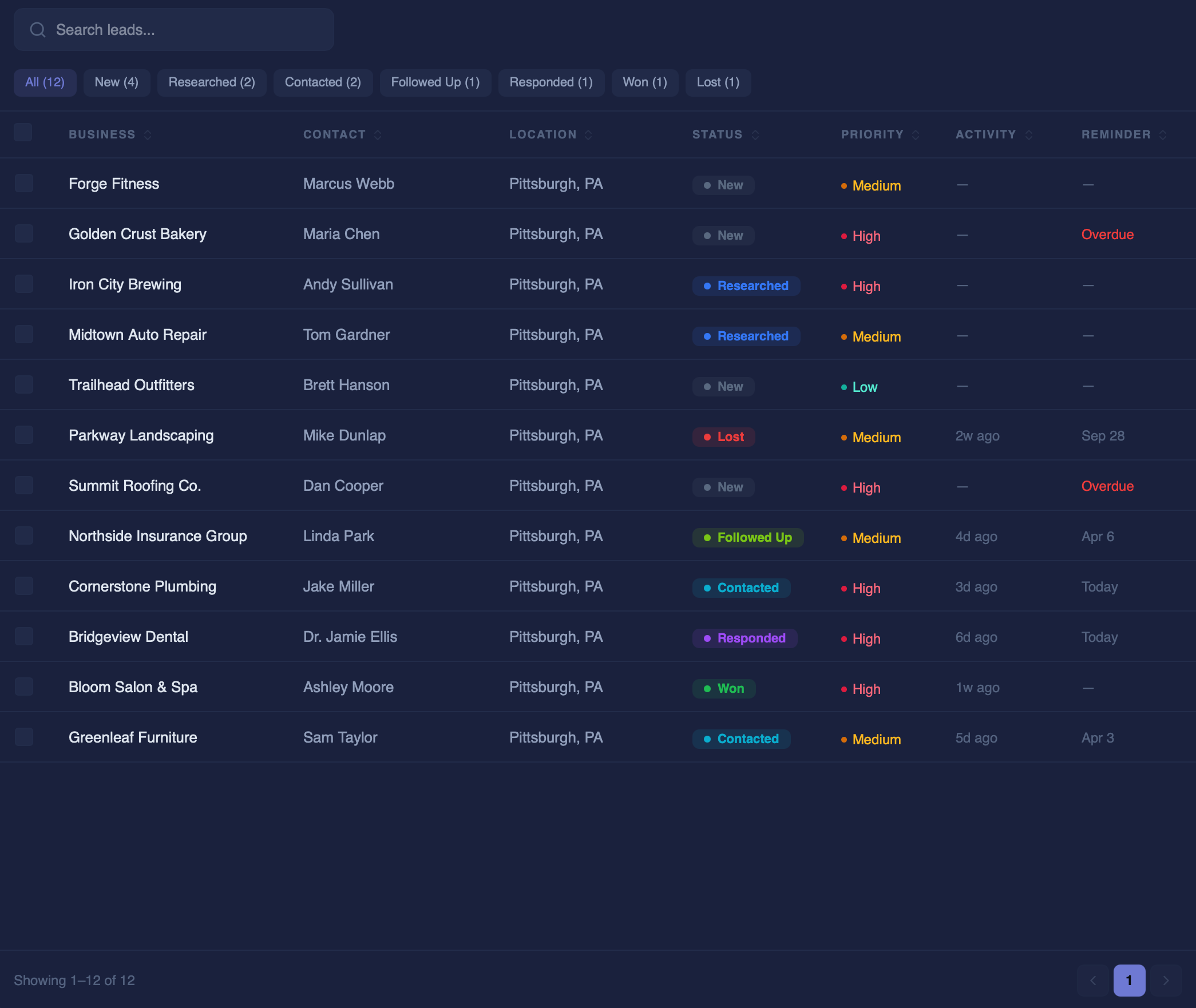Sort by Priority column arrows

[x=916, y=135]
